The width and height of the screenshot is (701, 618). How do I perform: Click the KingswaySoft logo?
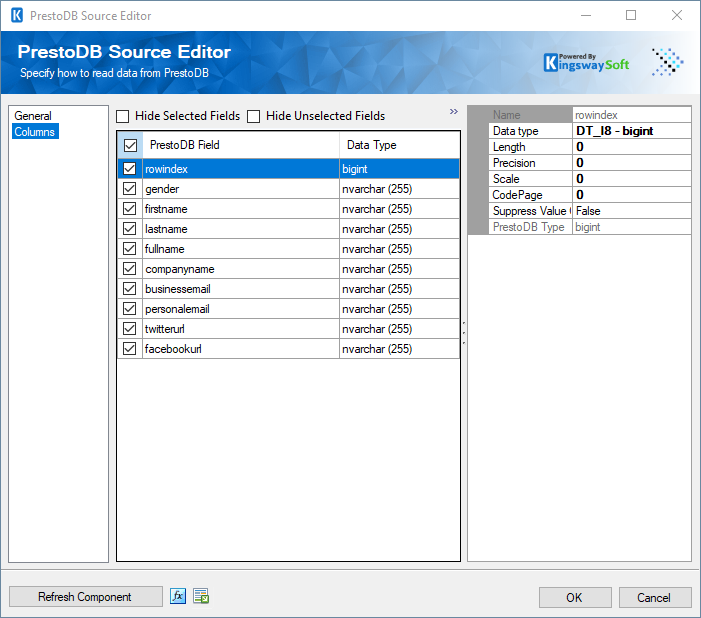point(586,63)
